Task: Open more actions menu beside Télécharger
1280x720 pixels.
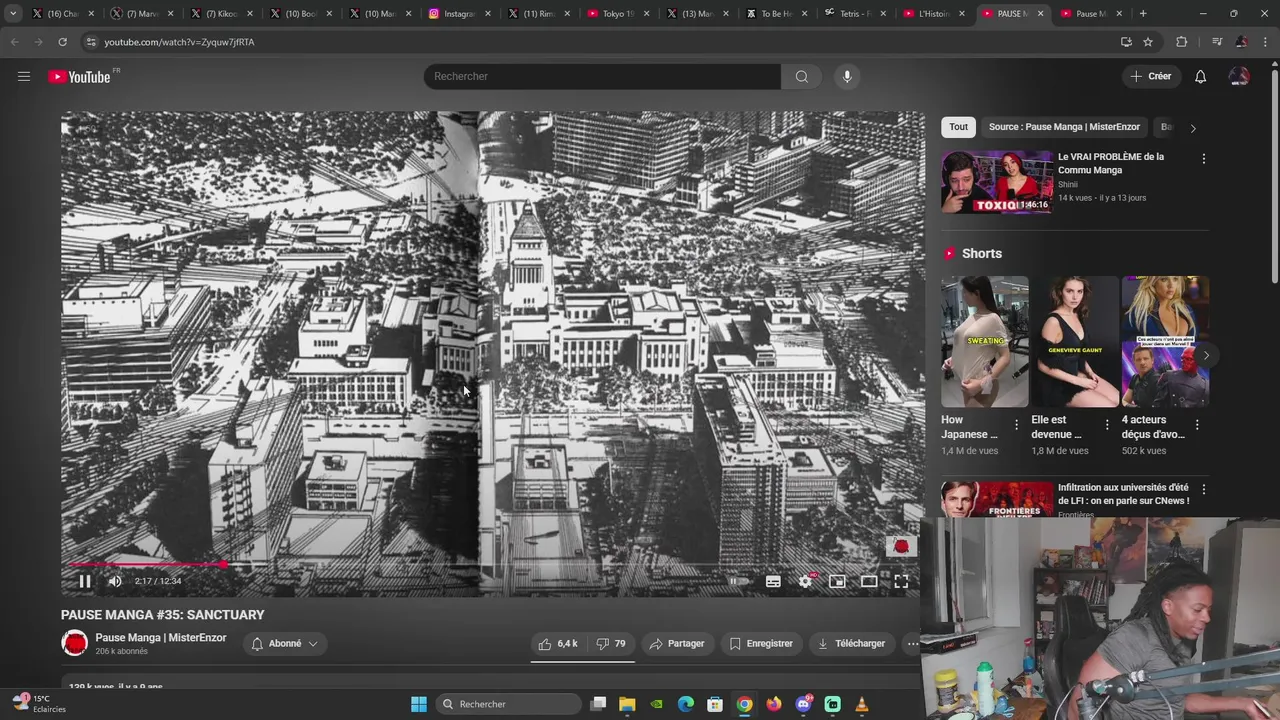Action: [912, 644]
